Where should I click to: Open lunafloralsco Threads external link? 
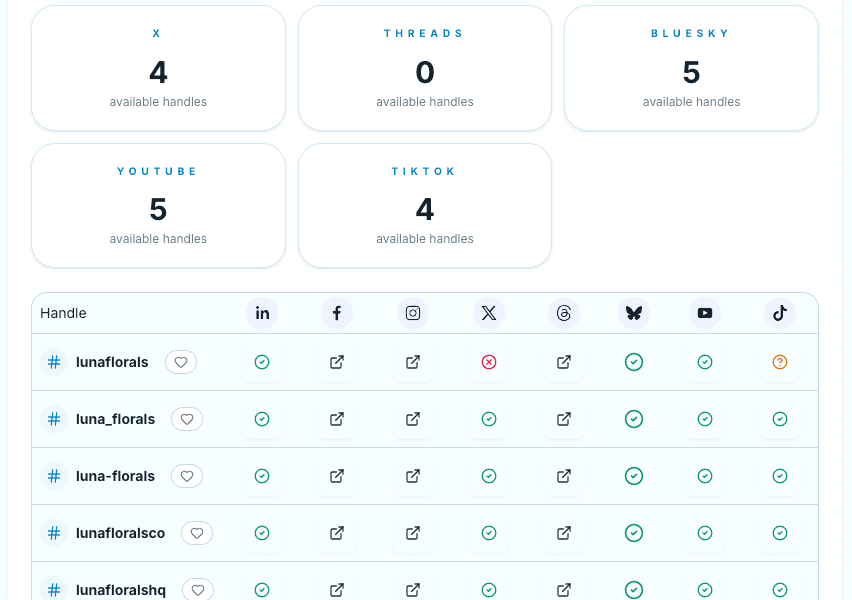[x=564, y=533]
